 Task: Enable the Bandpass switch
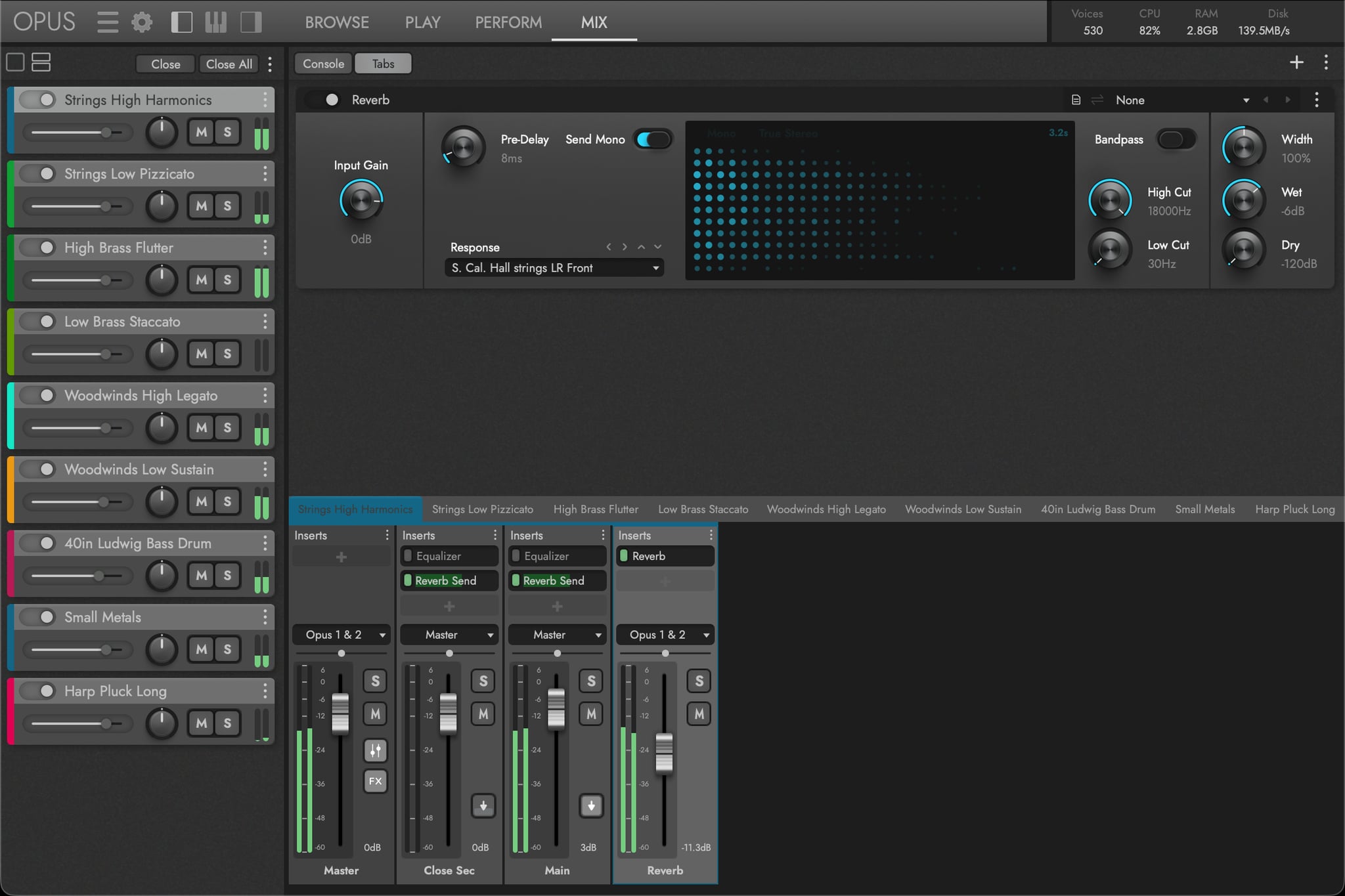[1176, 139]
